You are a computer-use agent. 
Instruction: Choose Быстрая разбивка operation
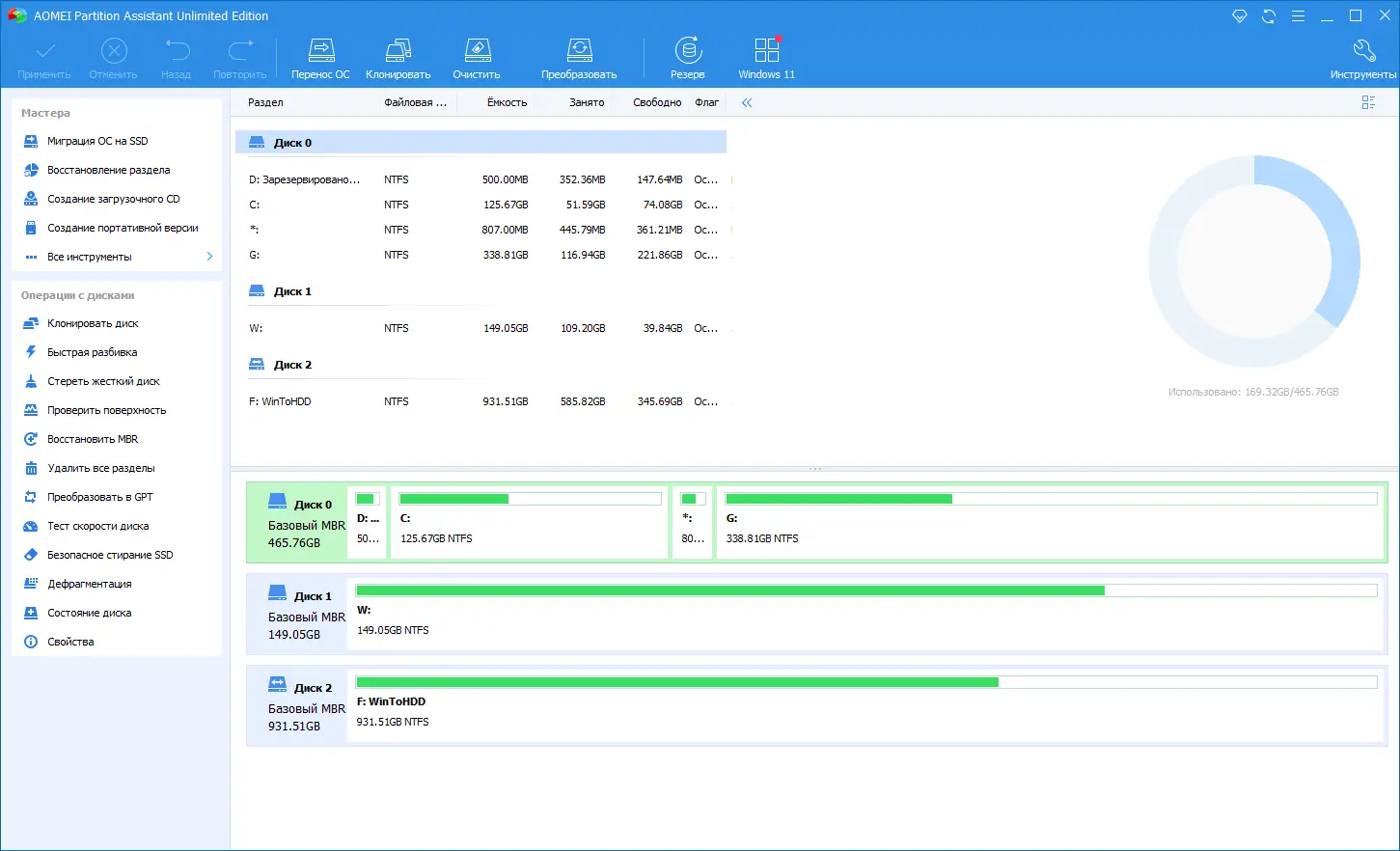pyautogui.click(x=92, y=352)
